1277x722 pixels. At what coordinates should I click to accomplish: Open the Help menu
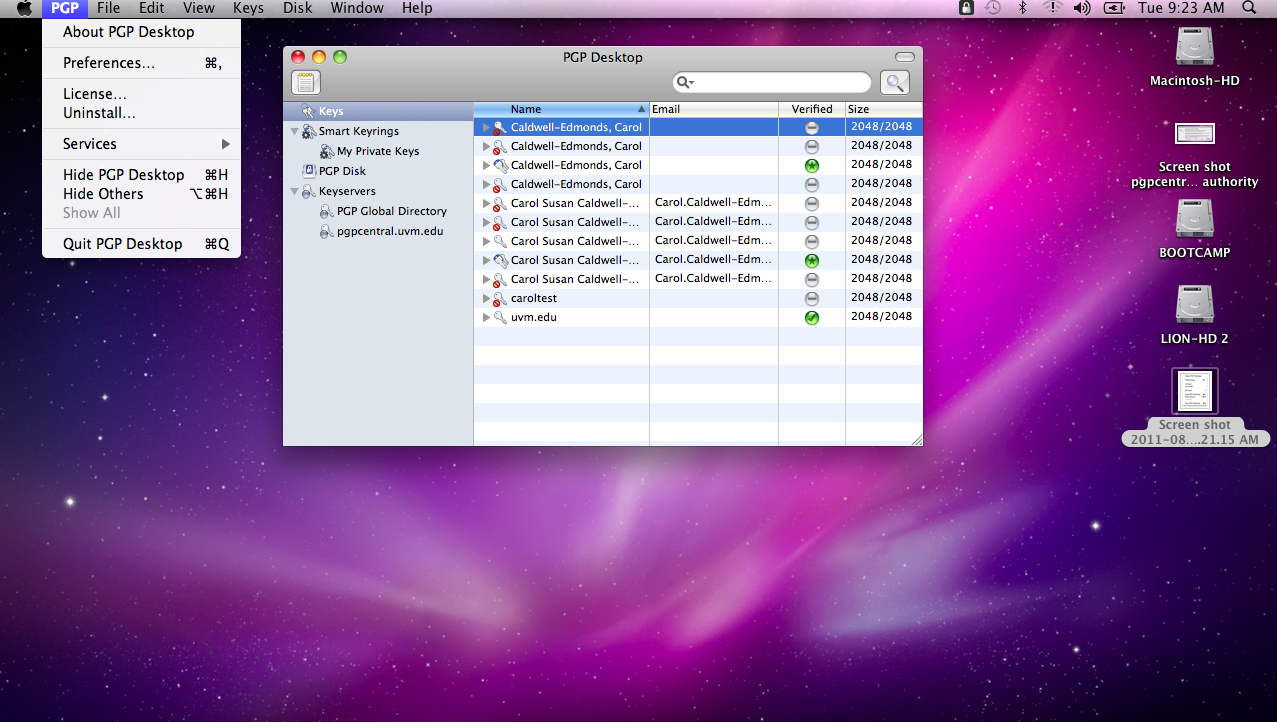click(x=417, y=8)
